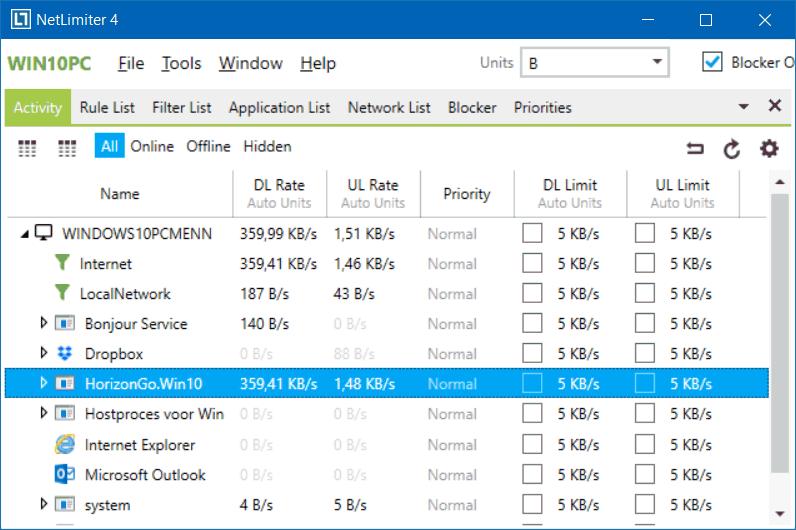Viewport: 796px width, 530px height.
Task: Close the Activity tab panel with X
Action: tap(775, 106)
